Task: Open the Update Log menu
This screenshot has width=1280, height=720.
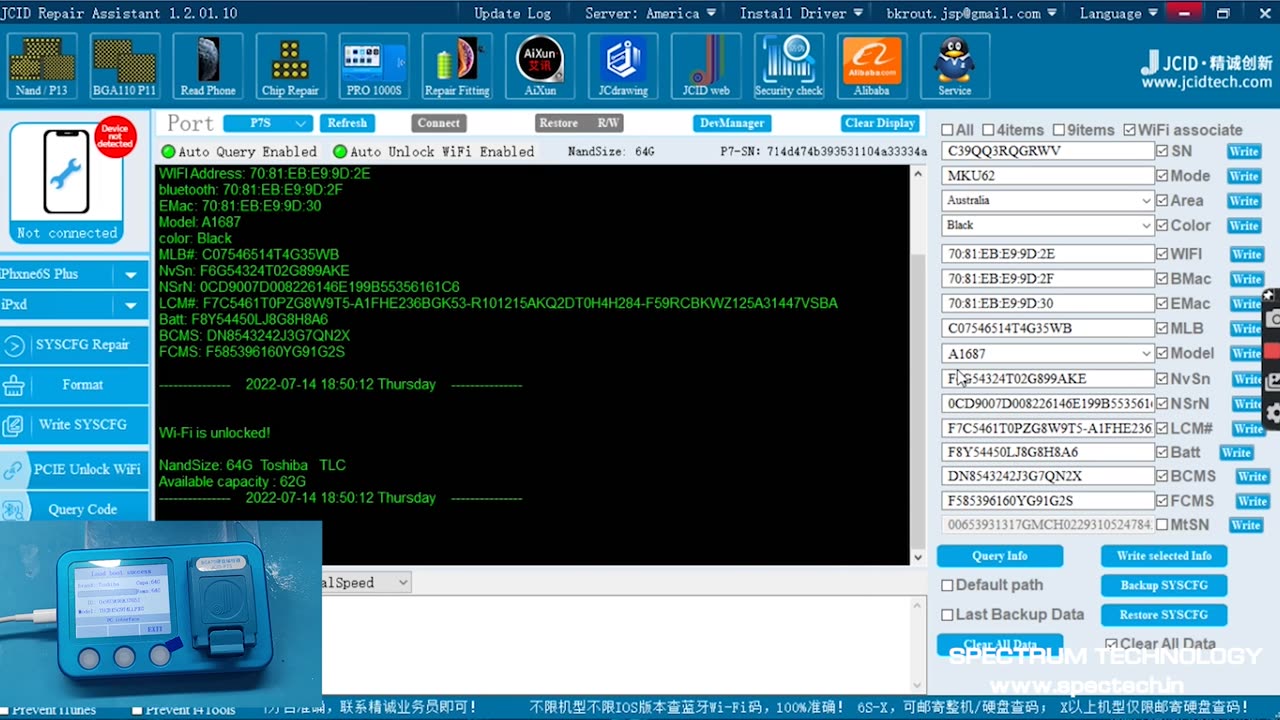Action: tap(512, 13)
